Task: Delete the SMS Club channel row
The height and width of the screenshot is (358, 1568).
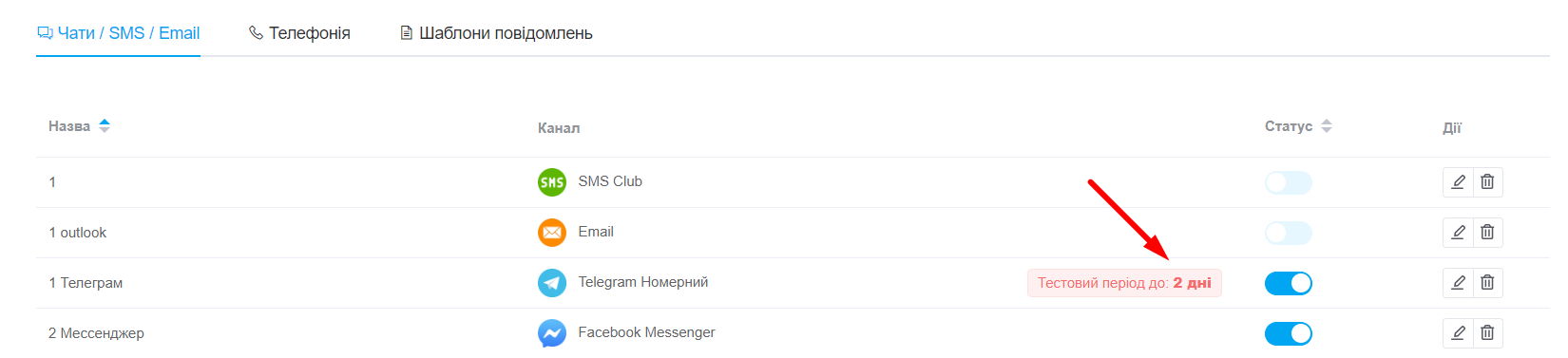Action: pyautogui.click(x=1487, y=181)
